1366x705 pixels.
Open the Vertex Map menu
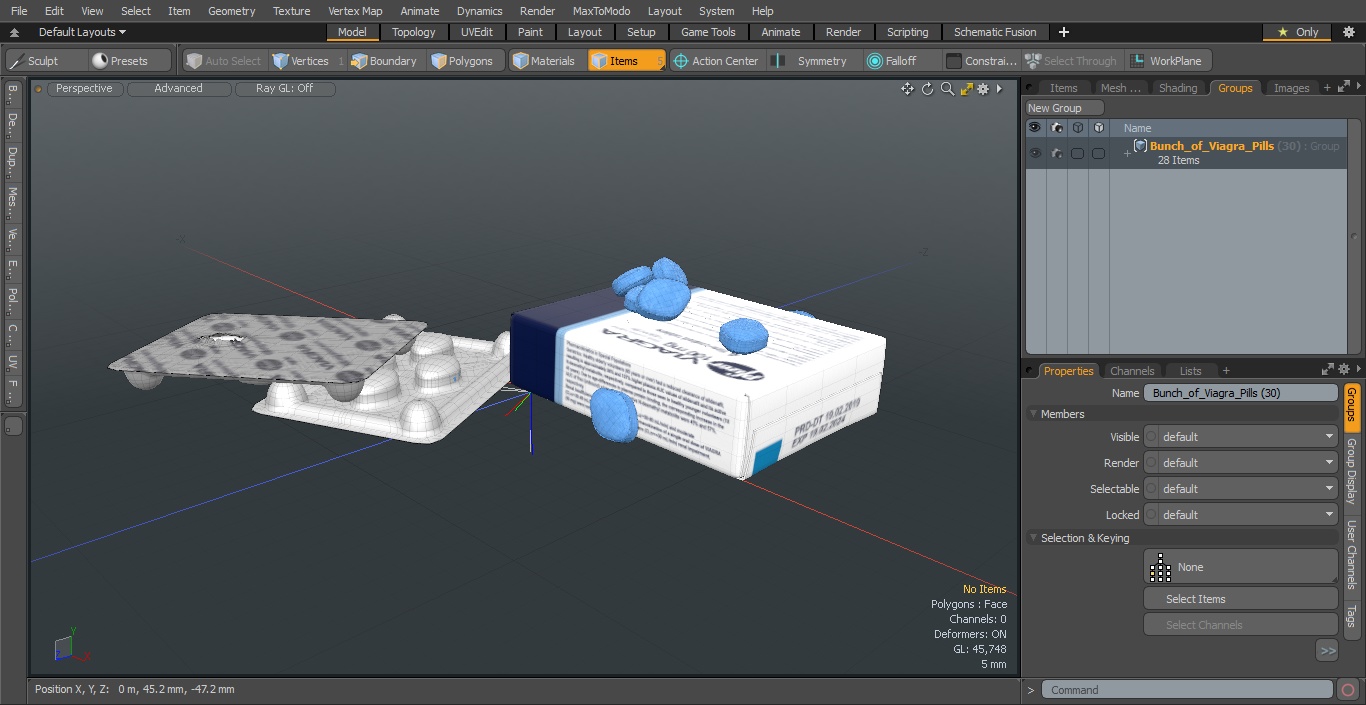coord(355,11)
